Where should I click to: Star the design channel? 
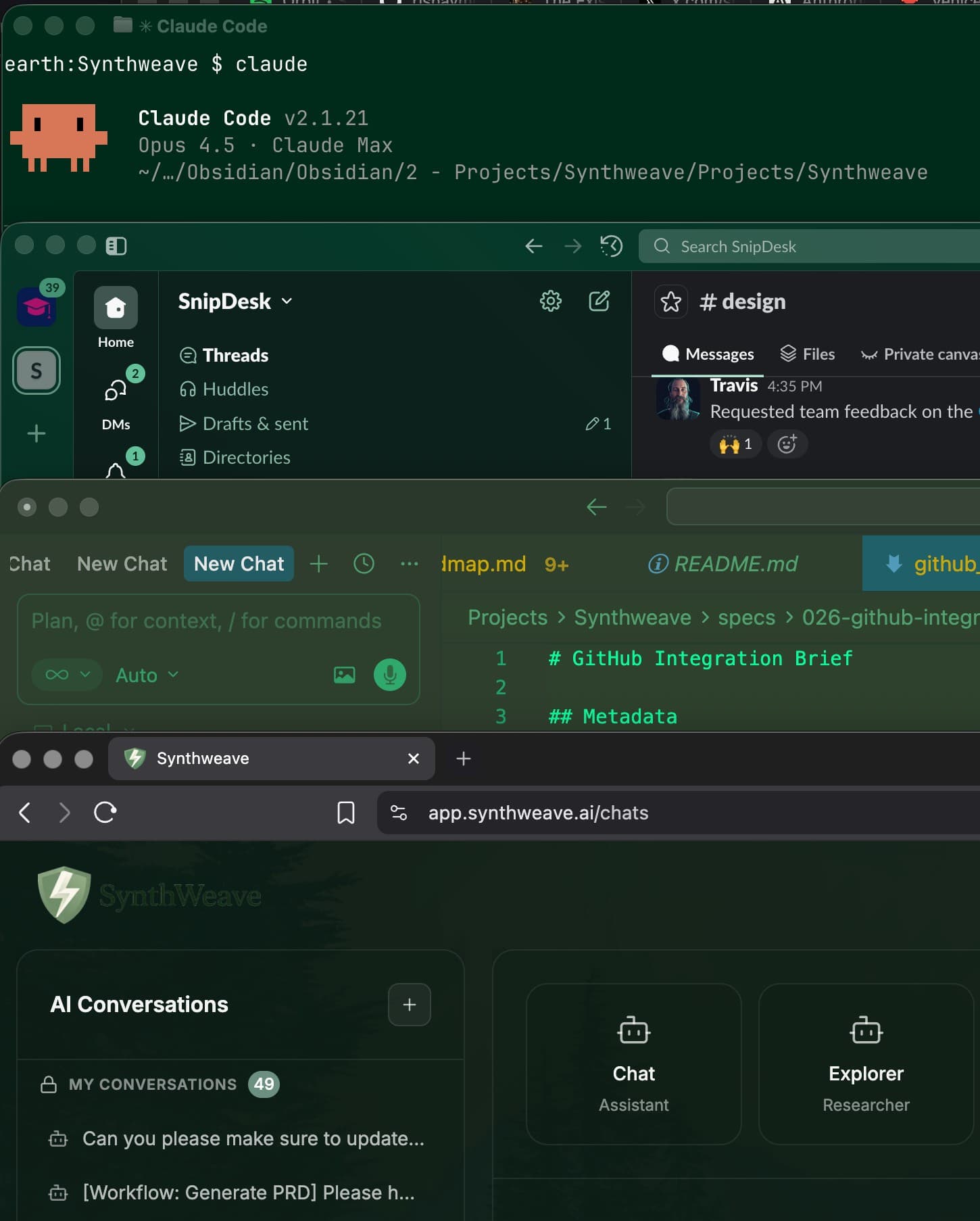(670, 302)
